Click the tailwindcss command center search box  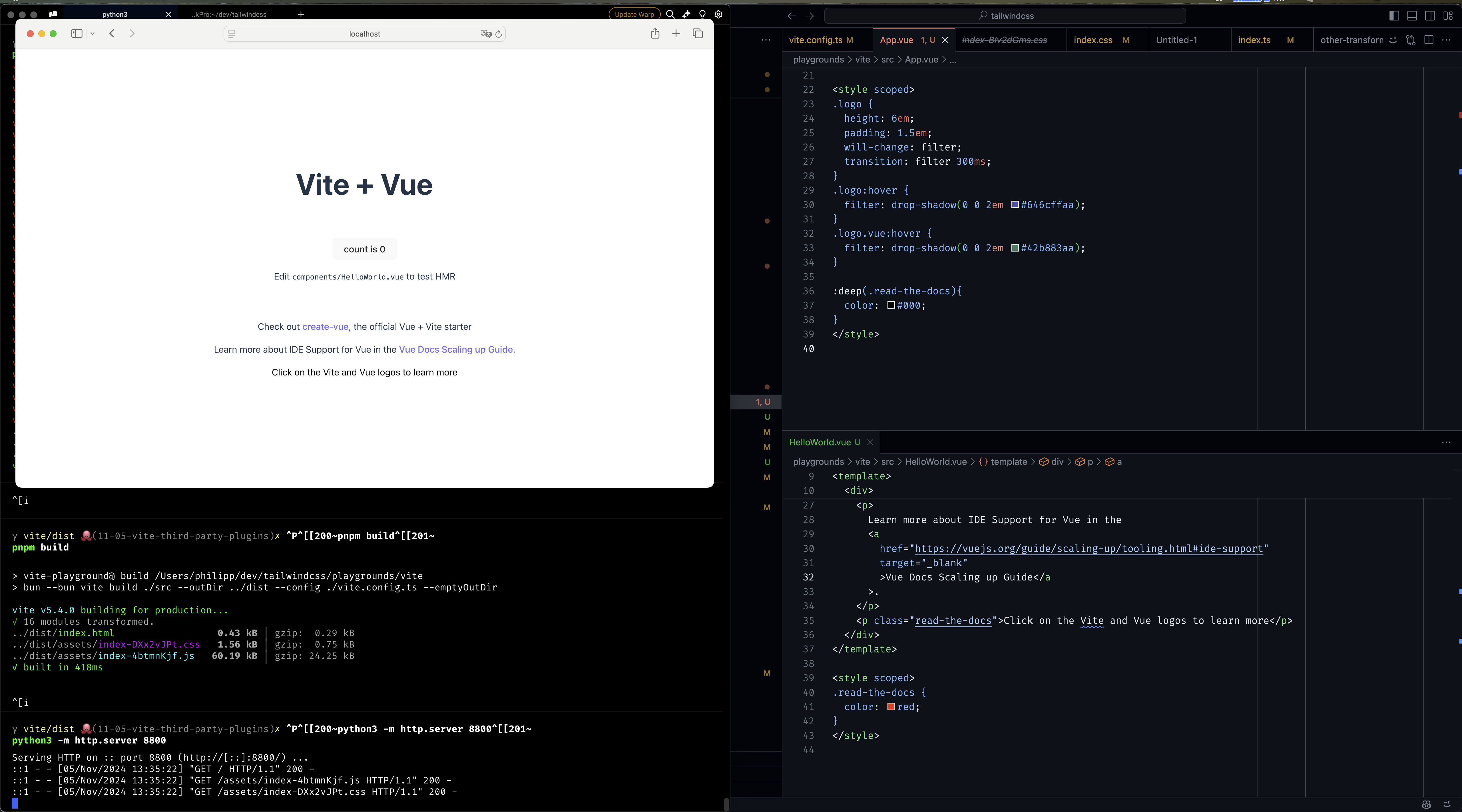[x=1005, y=16]
